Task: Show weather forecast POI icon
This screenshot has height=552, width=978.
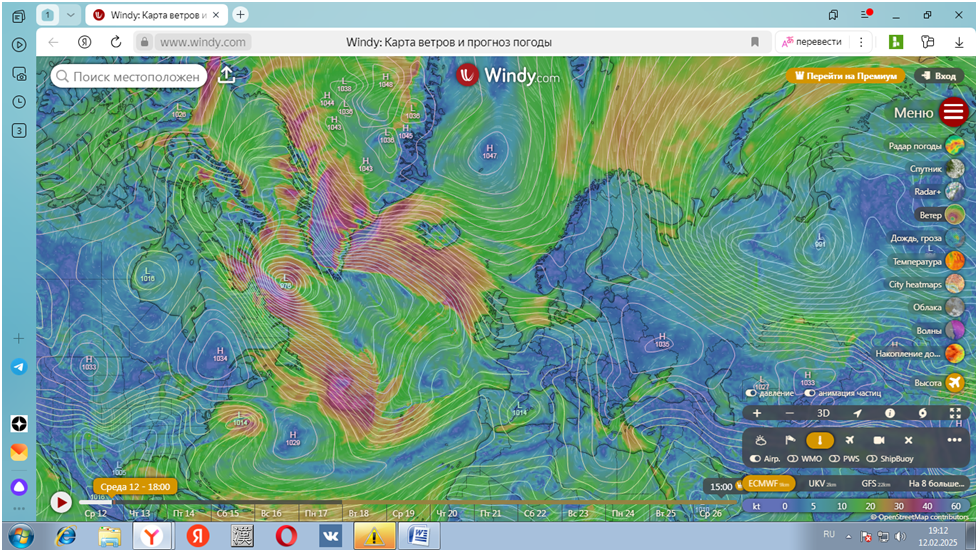Action: pyautogui.click(x=760, y=440)
